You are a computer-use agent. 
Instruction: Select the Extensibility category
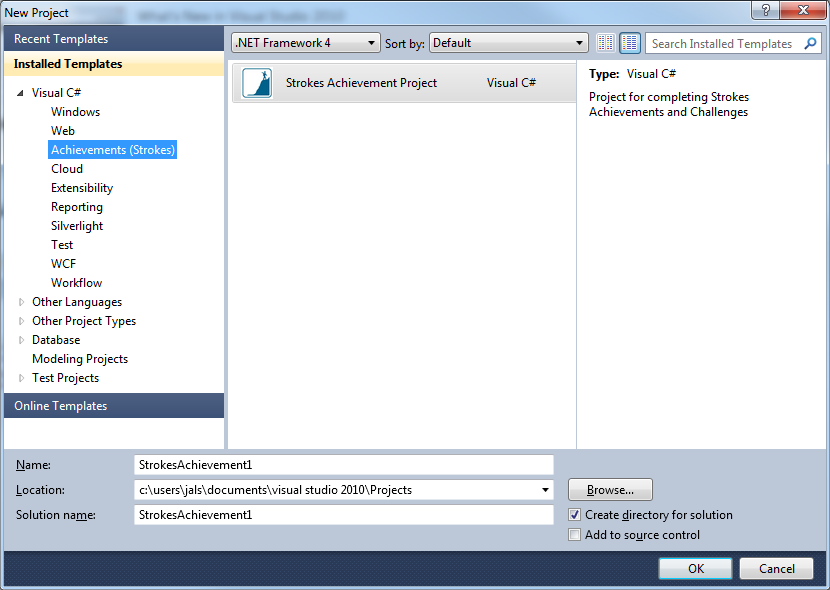click(82, 188)
